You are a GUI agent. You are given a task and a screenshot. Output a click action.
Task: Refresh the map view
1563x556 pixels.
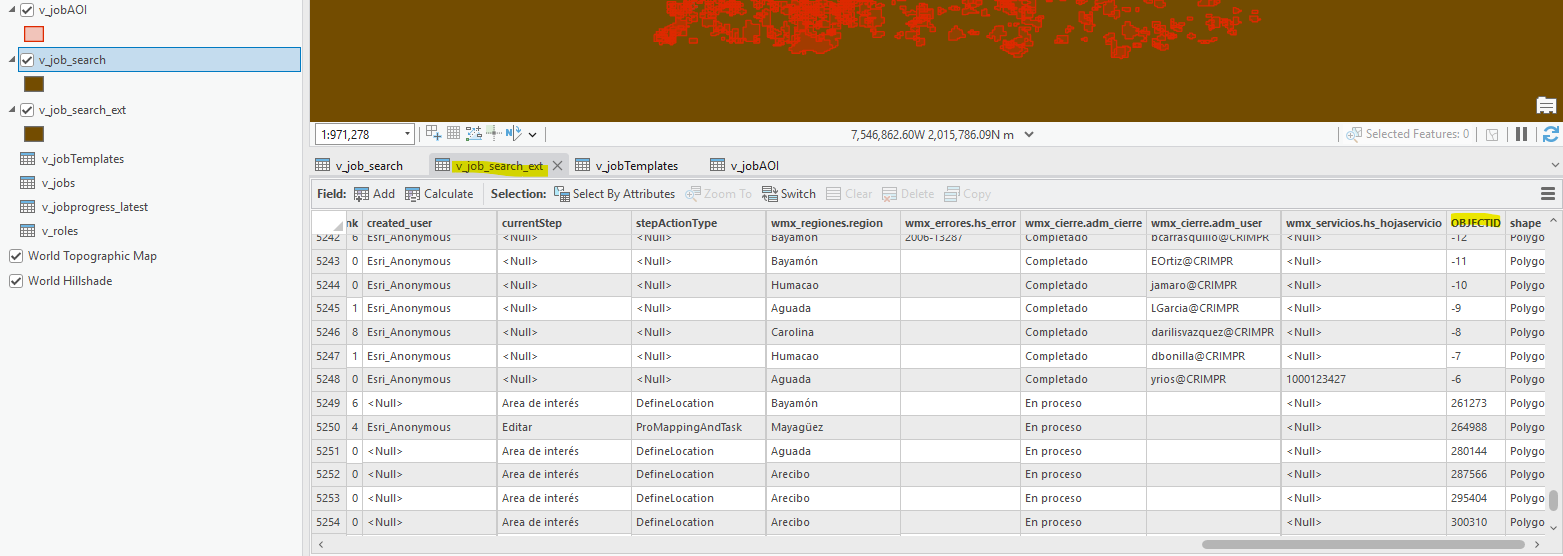coord(1551,134)
